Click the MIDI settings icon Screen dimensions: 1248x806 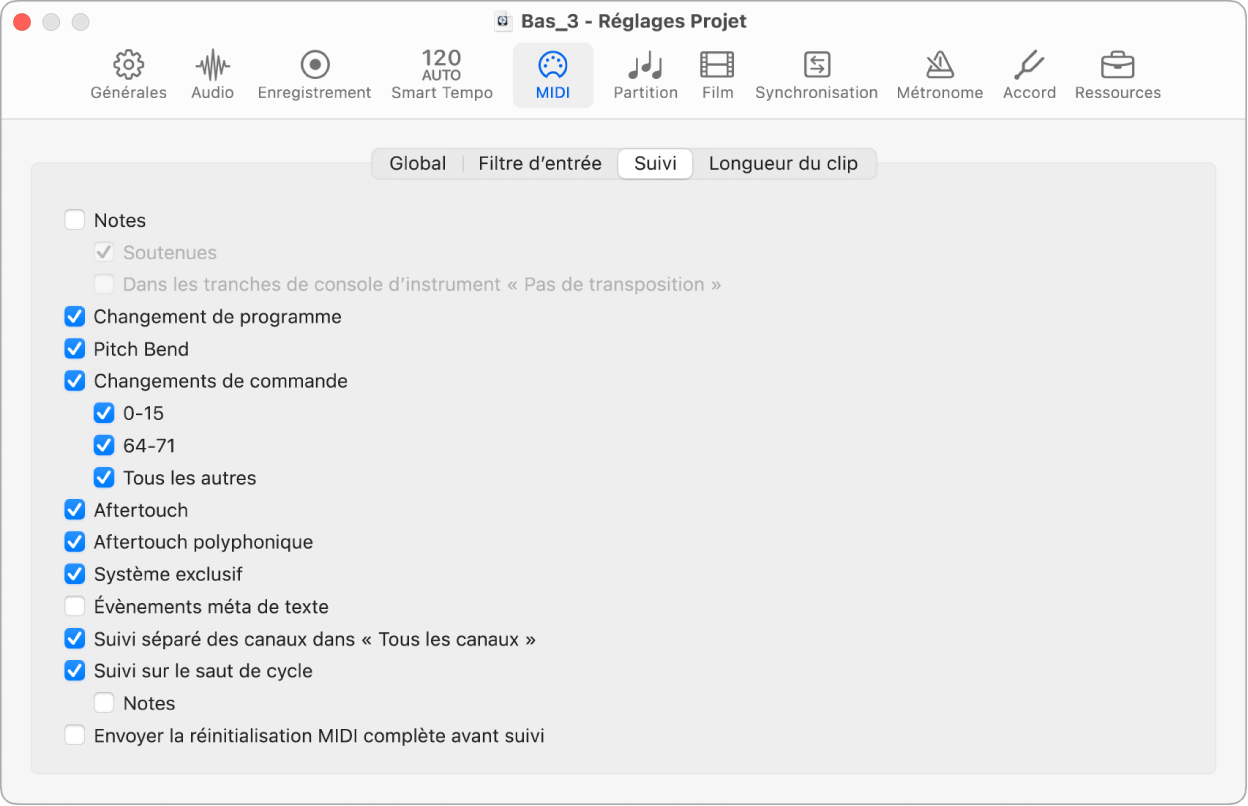(553, 73)
